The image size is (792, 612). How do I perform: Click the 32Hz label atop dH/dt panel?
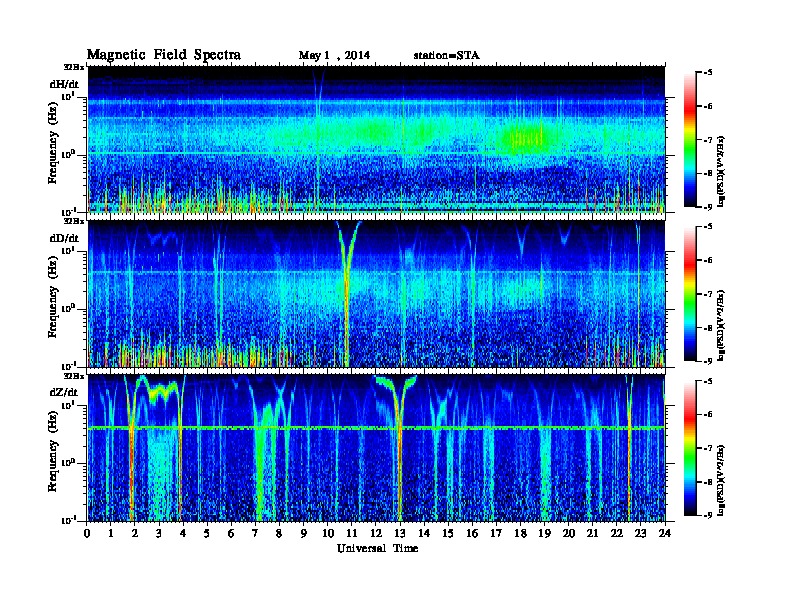[73, 67]
